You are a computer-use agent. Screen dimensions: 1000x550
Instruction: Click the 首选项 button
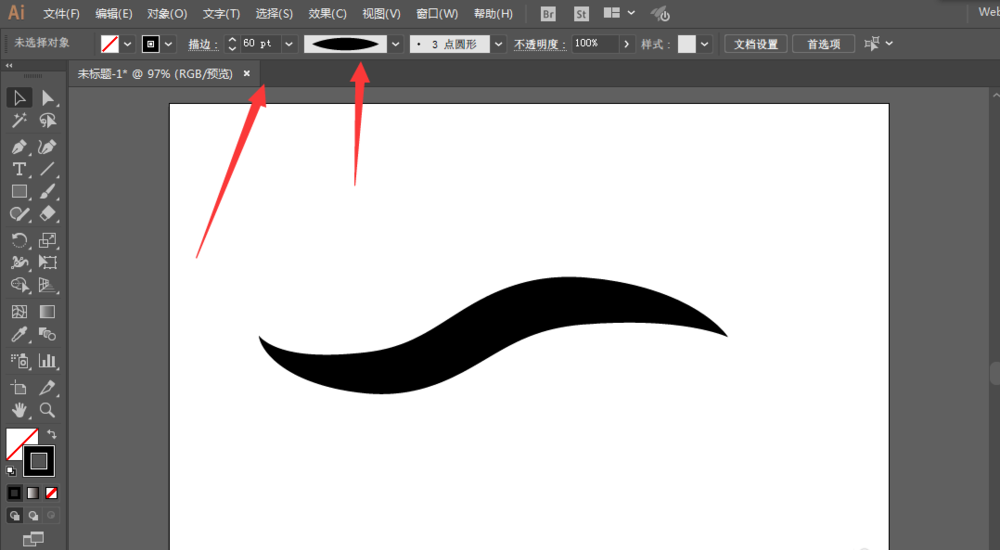point(824,44)
